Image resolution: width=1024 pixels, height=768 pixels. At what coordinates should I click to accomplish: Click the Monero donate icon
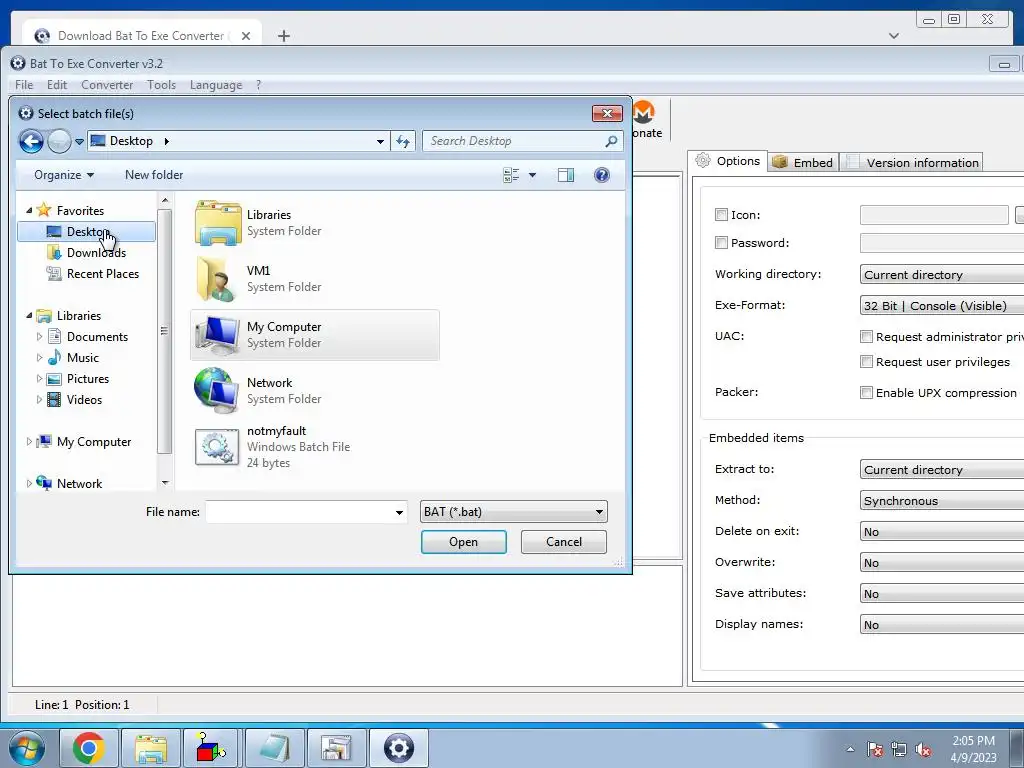(x=644, y=112)
